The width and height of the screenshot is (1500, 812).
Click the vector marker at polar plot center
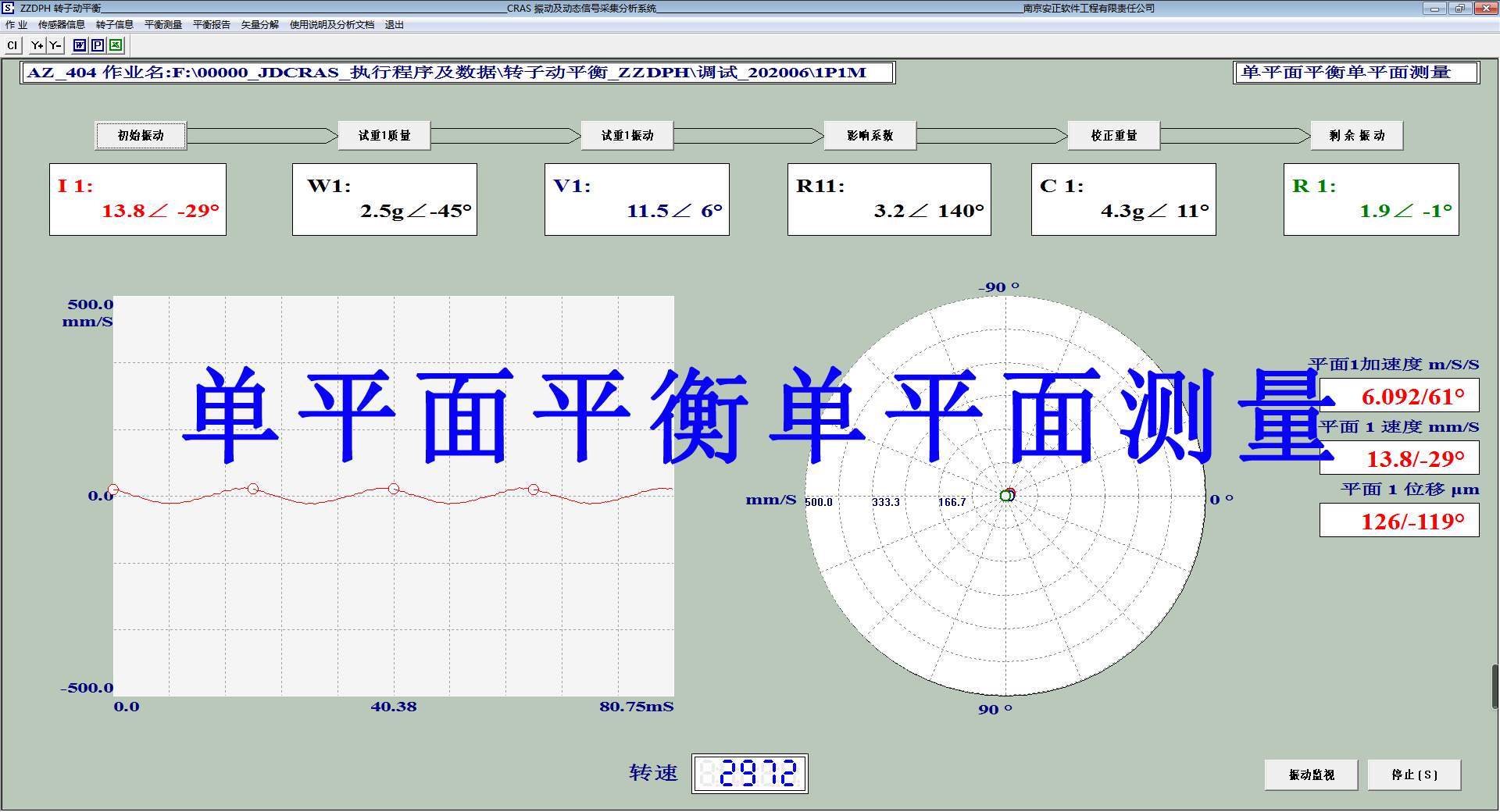[x=1007, y=495]
